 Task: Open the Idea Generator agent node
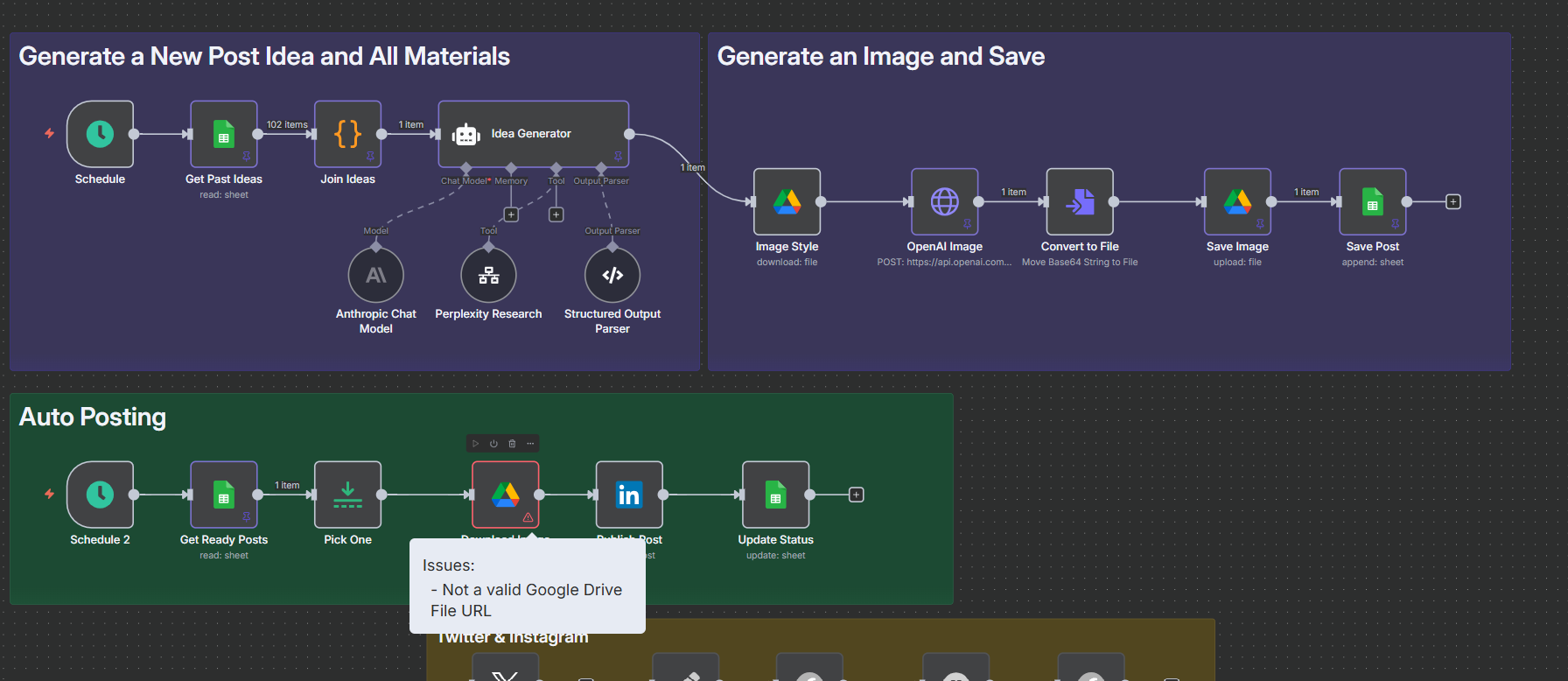533,134
